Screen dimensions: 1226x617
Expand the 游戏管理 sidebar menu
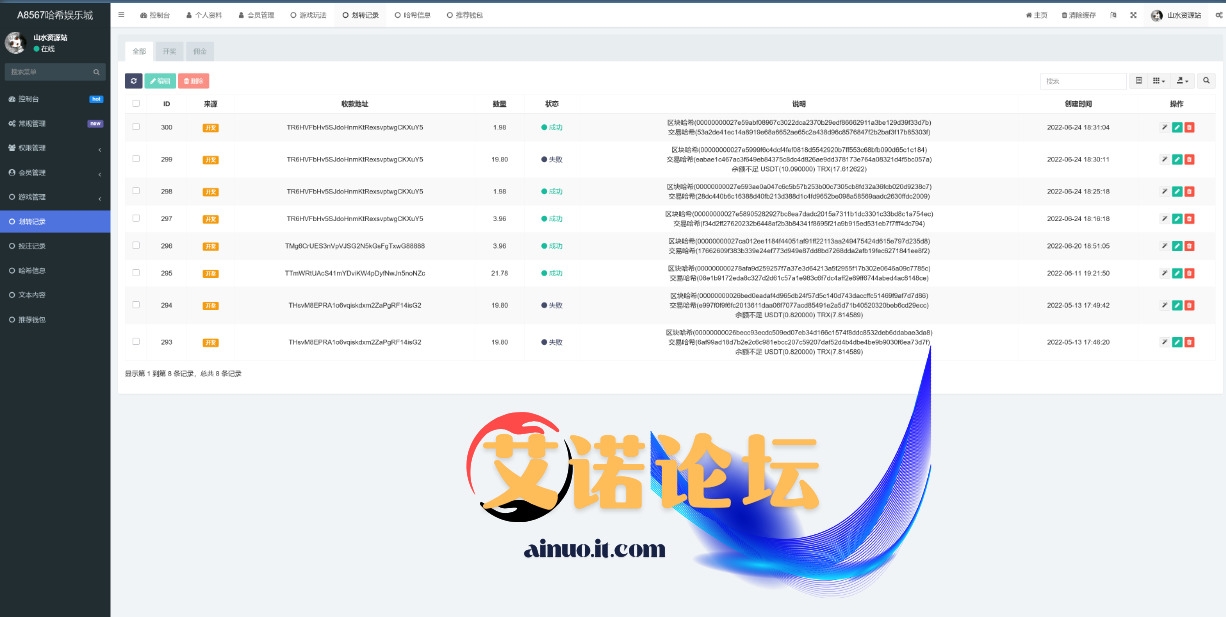pyautogui.click(x=55, y=197)
